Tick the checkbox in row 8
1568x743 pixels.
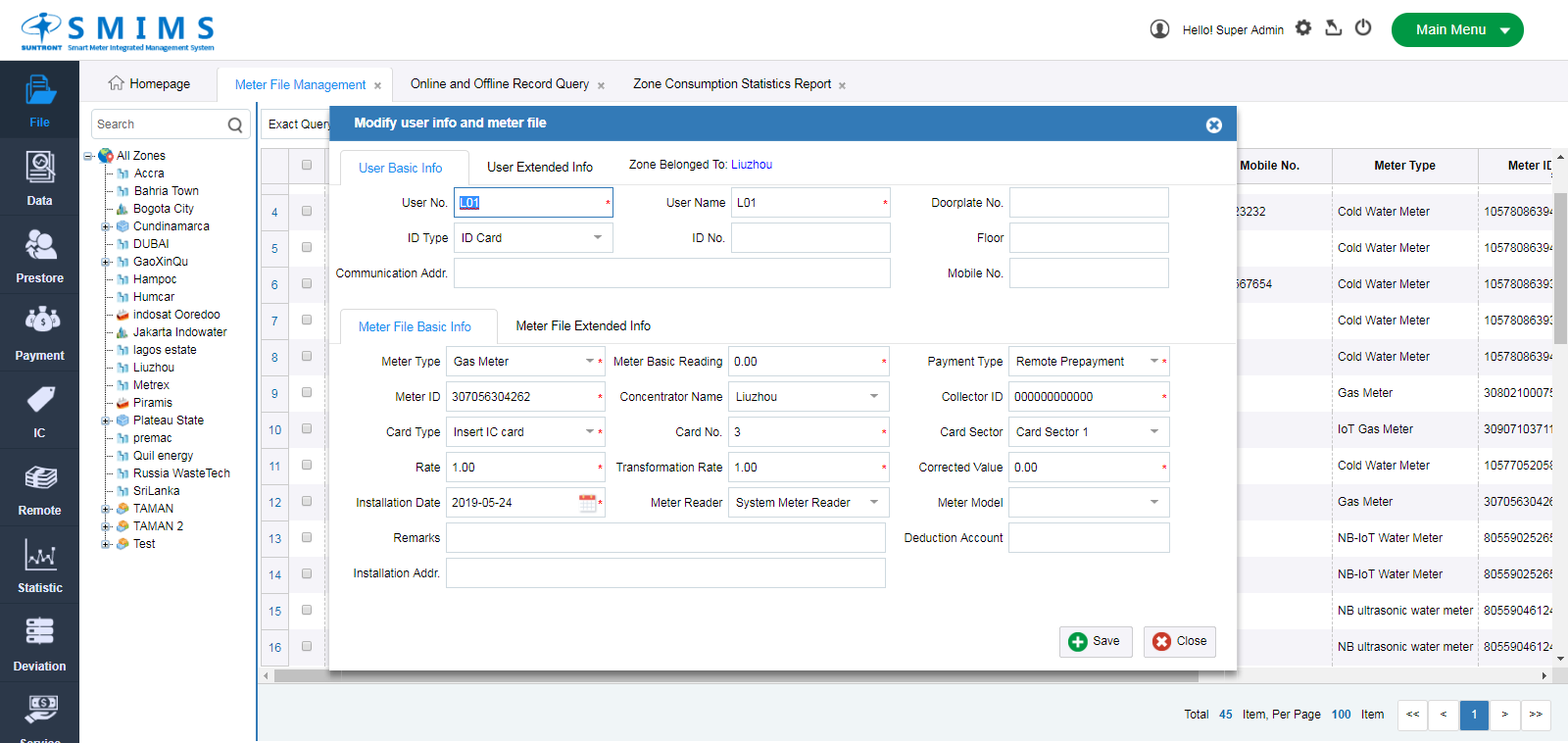point(307,356)
